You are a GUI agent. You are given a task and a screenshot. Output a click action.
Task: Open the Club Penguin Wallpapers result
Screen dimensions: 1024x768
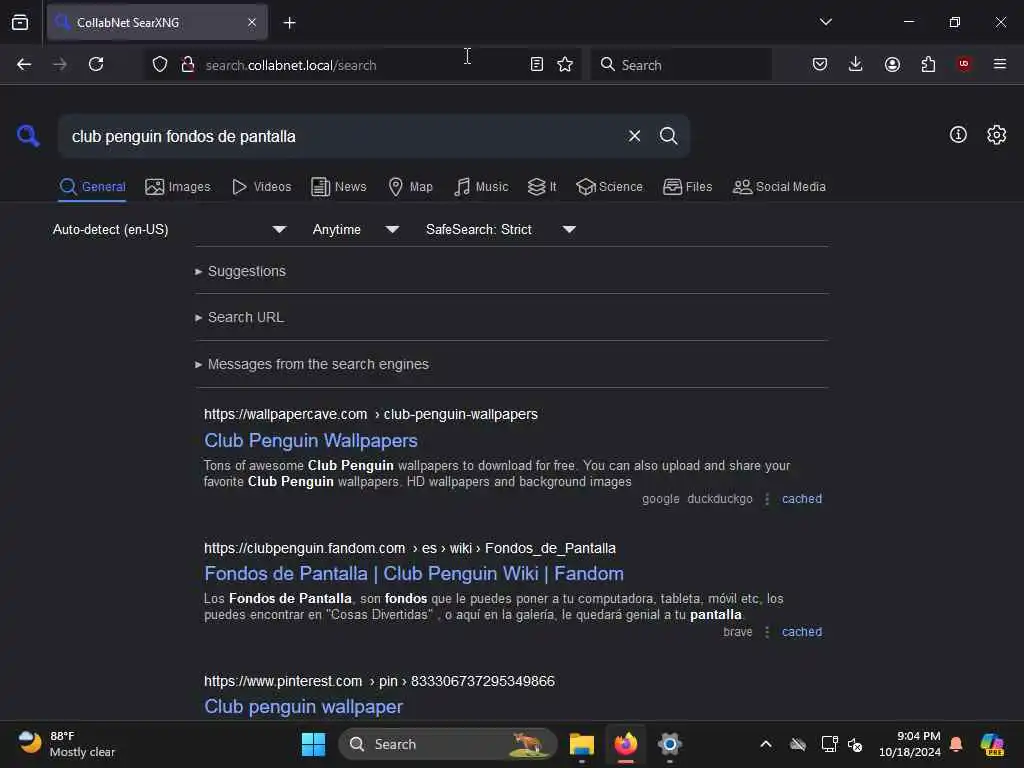pos(311,441)
